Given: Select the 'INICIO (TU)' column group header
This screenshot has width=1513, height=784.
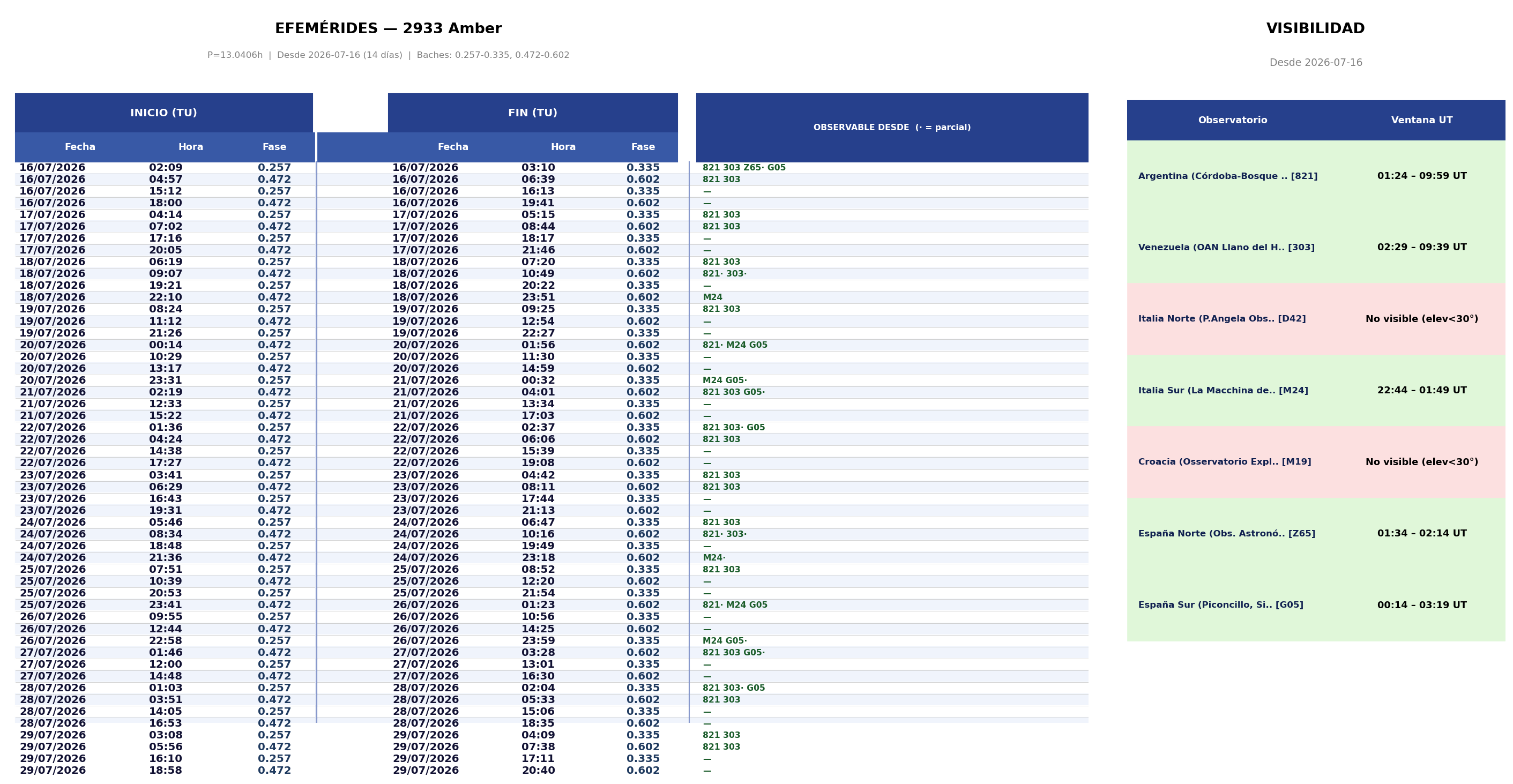Looking at the screenshot, I should point(164,113).
